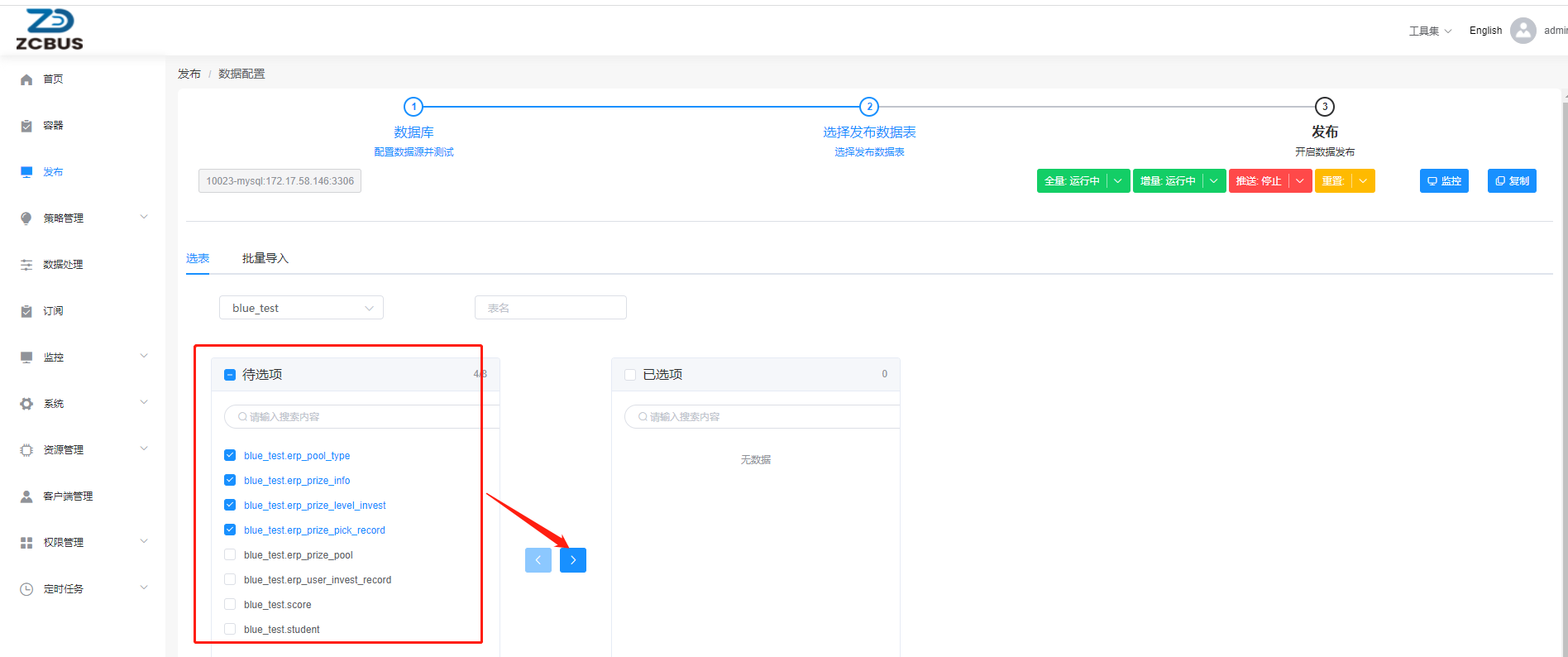Expand the 策略管理 sidebar menu
Image resolution: width=1568 pixels, height=657 pixels.
coord(83,218)
